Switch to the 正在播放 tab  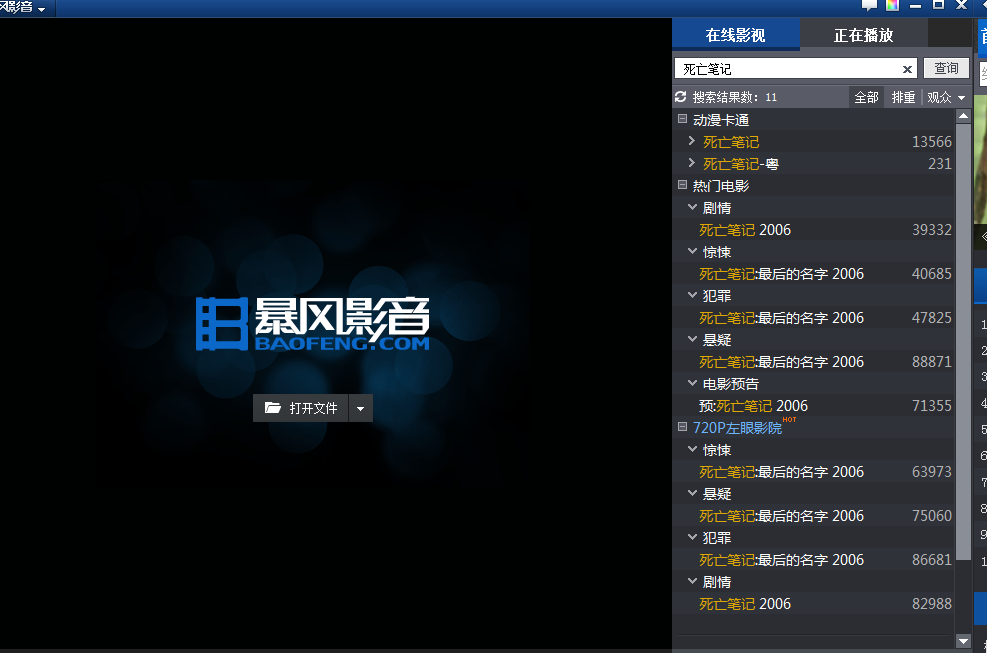[x=863, y=35]
